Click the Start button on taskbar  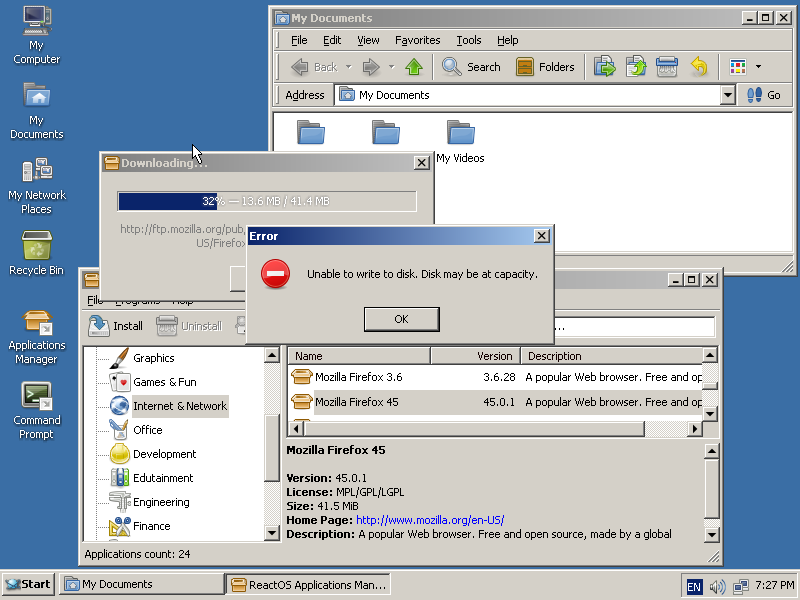tap(28, 584)
